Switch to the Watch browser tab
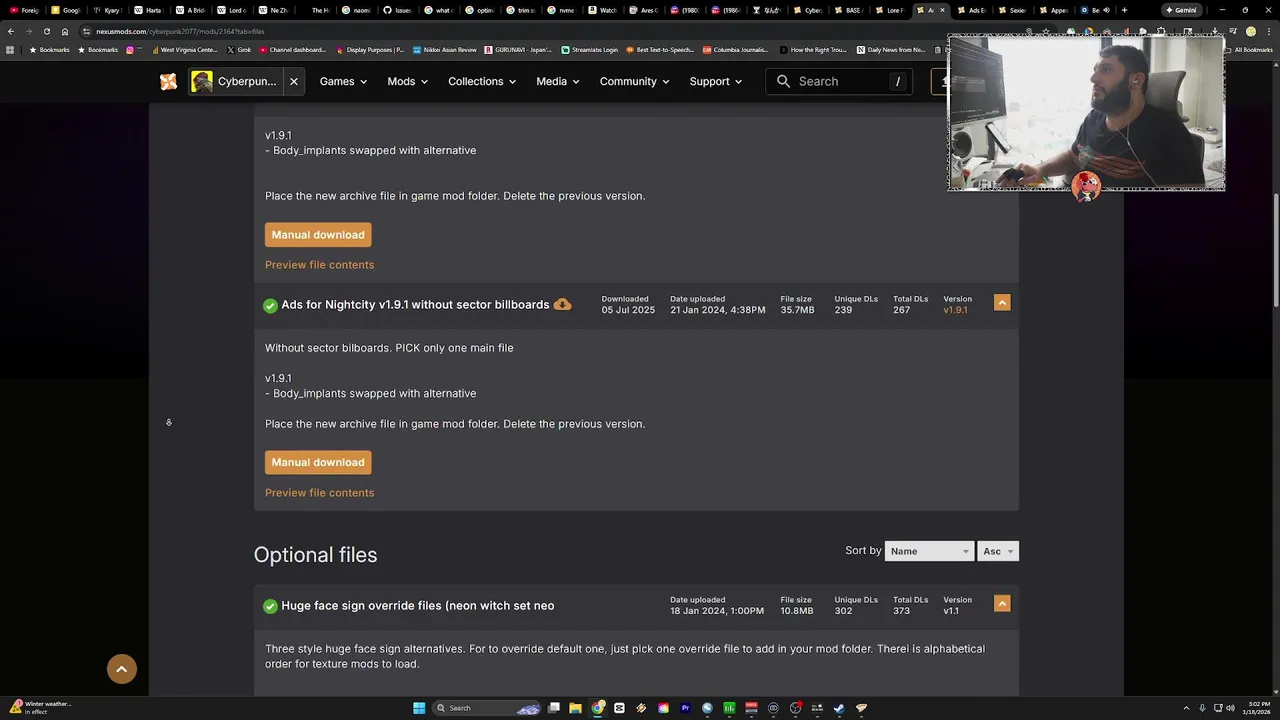Image resolution: width=1280 pixels, height=720 pixels. (604, 10)
